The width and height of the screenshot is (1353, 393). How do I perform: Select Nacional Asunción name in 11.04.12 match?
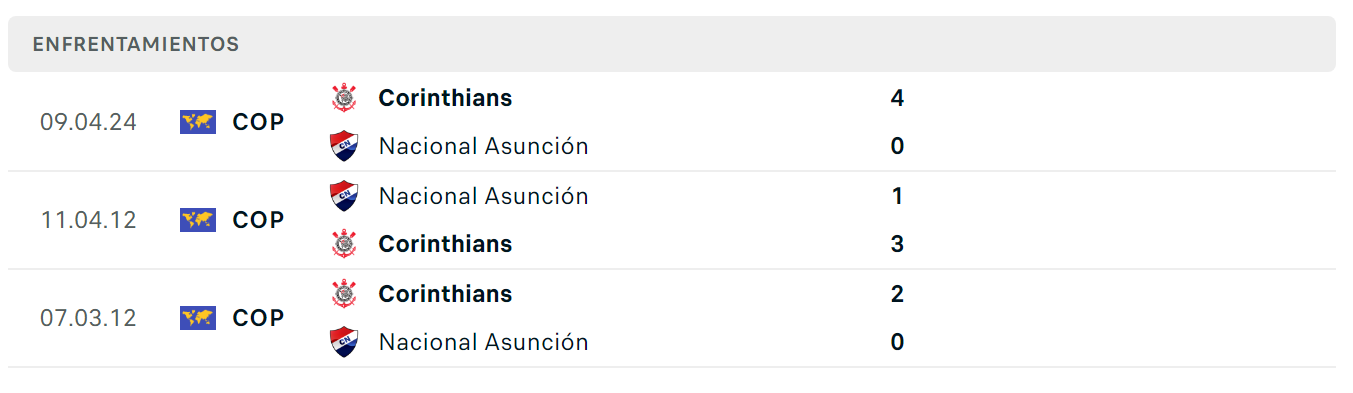point(484,196)
